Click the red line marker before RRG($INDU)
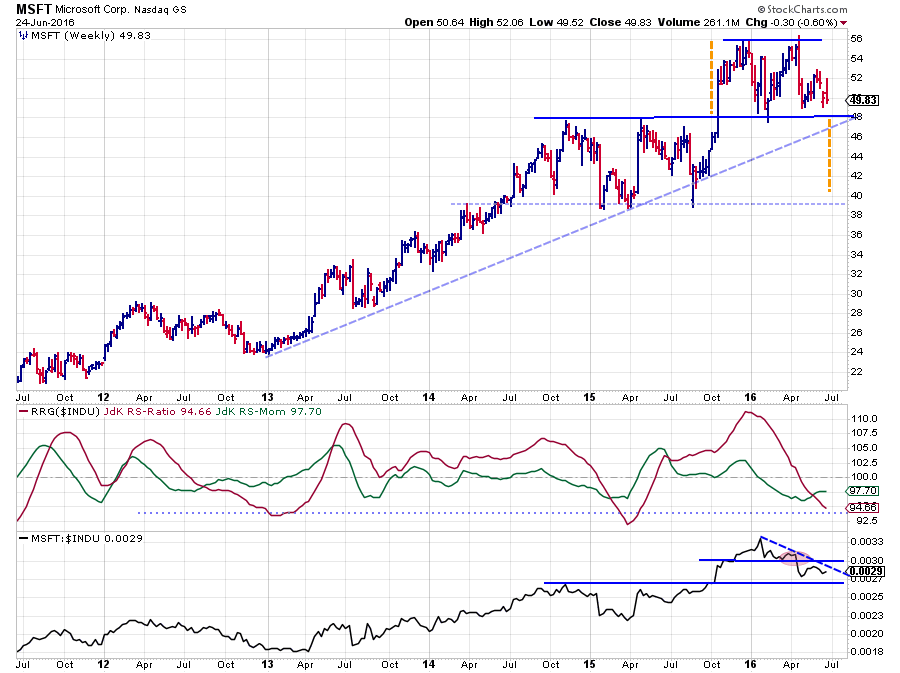The width and height of the screenshot is (900, 673). click(24, 412)
